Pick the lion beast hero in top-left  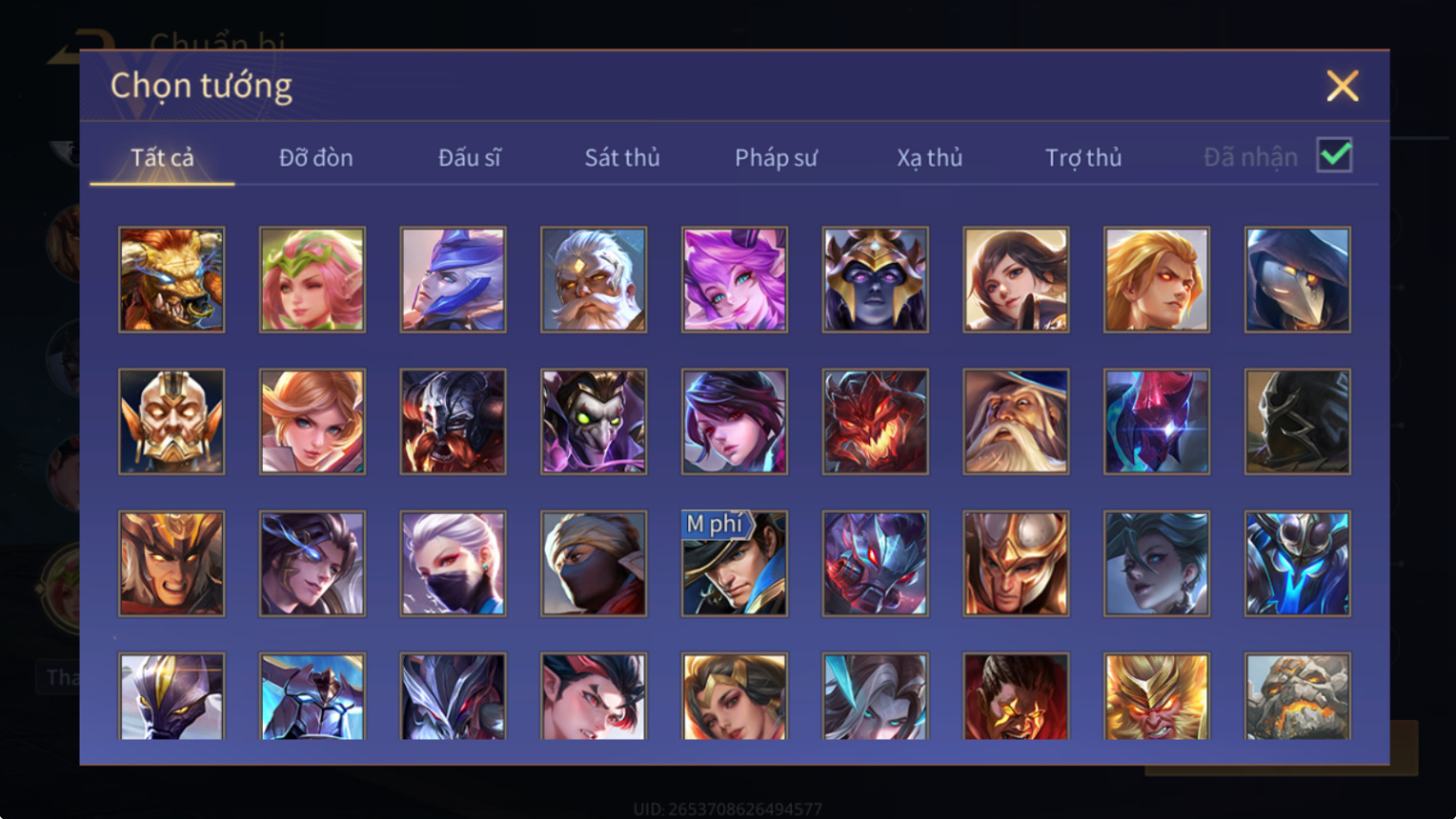(x=172, y=279)
